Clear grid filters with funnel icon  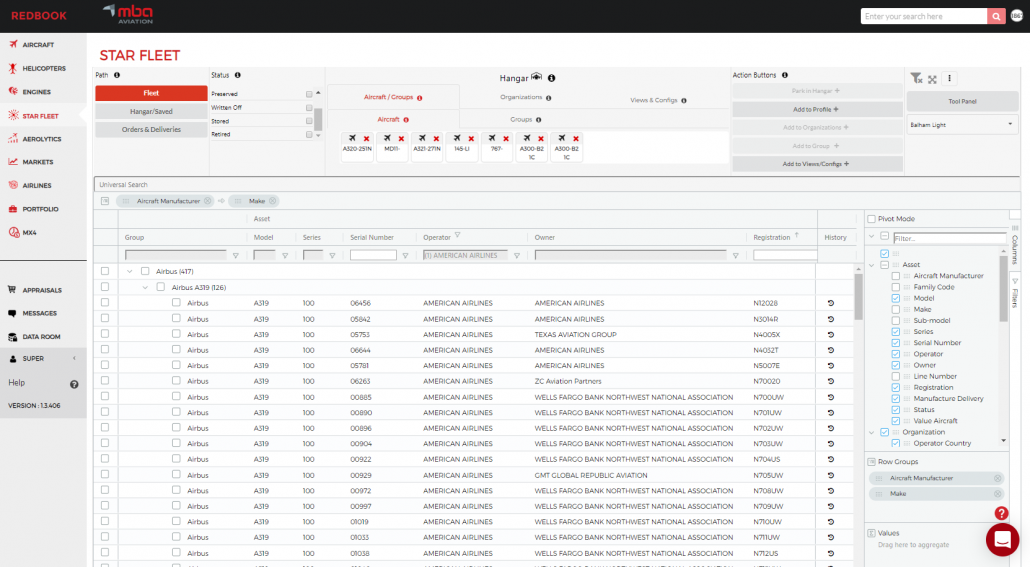916,79
